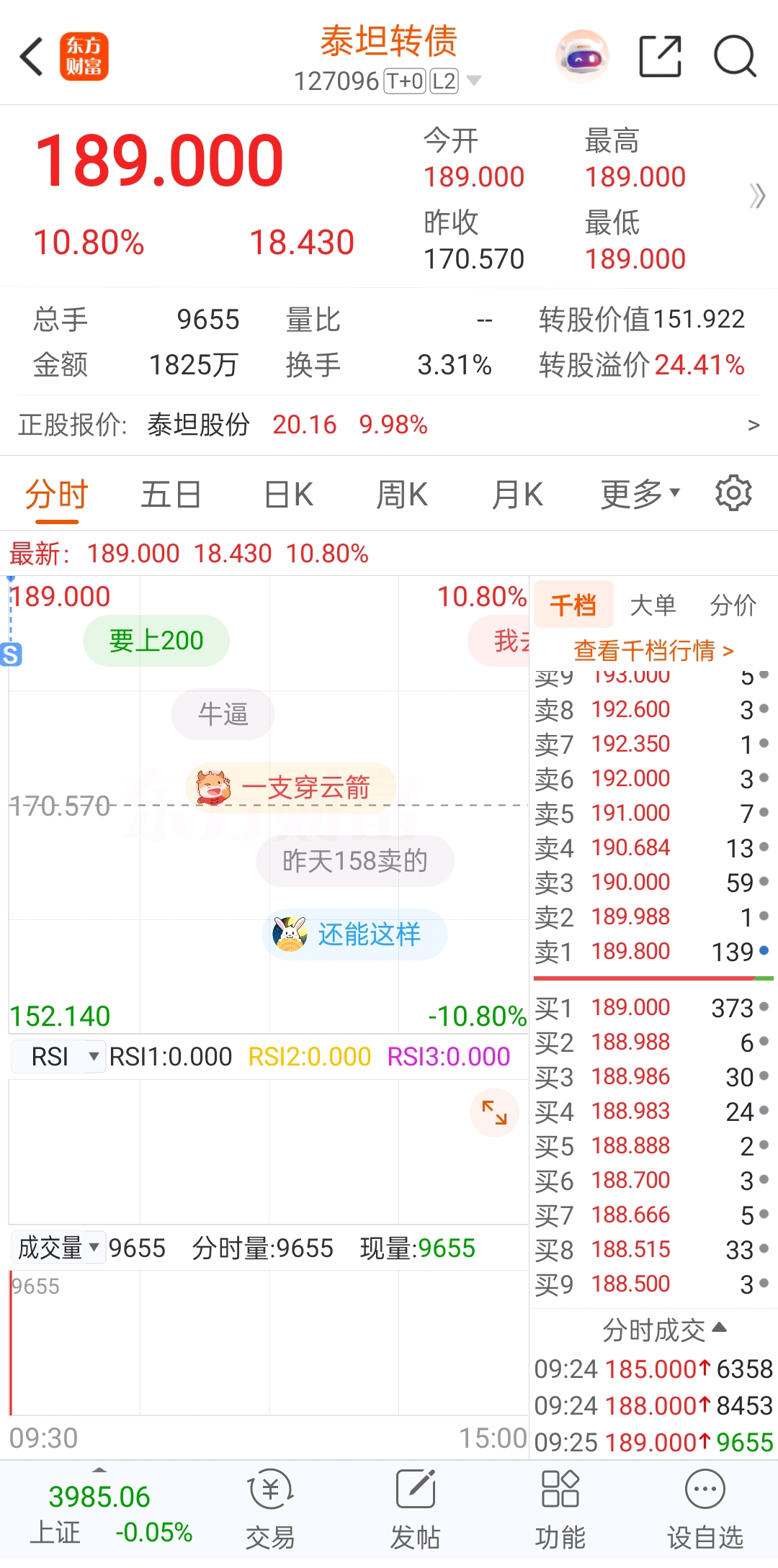This screenshot has height=1568, width=778.
Task: Select the 买9 188.500 bid row
Action: coord(653,1284)
